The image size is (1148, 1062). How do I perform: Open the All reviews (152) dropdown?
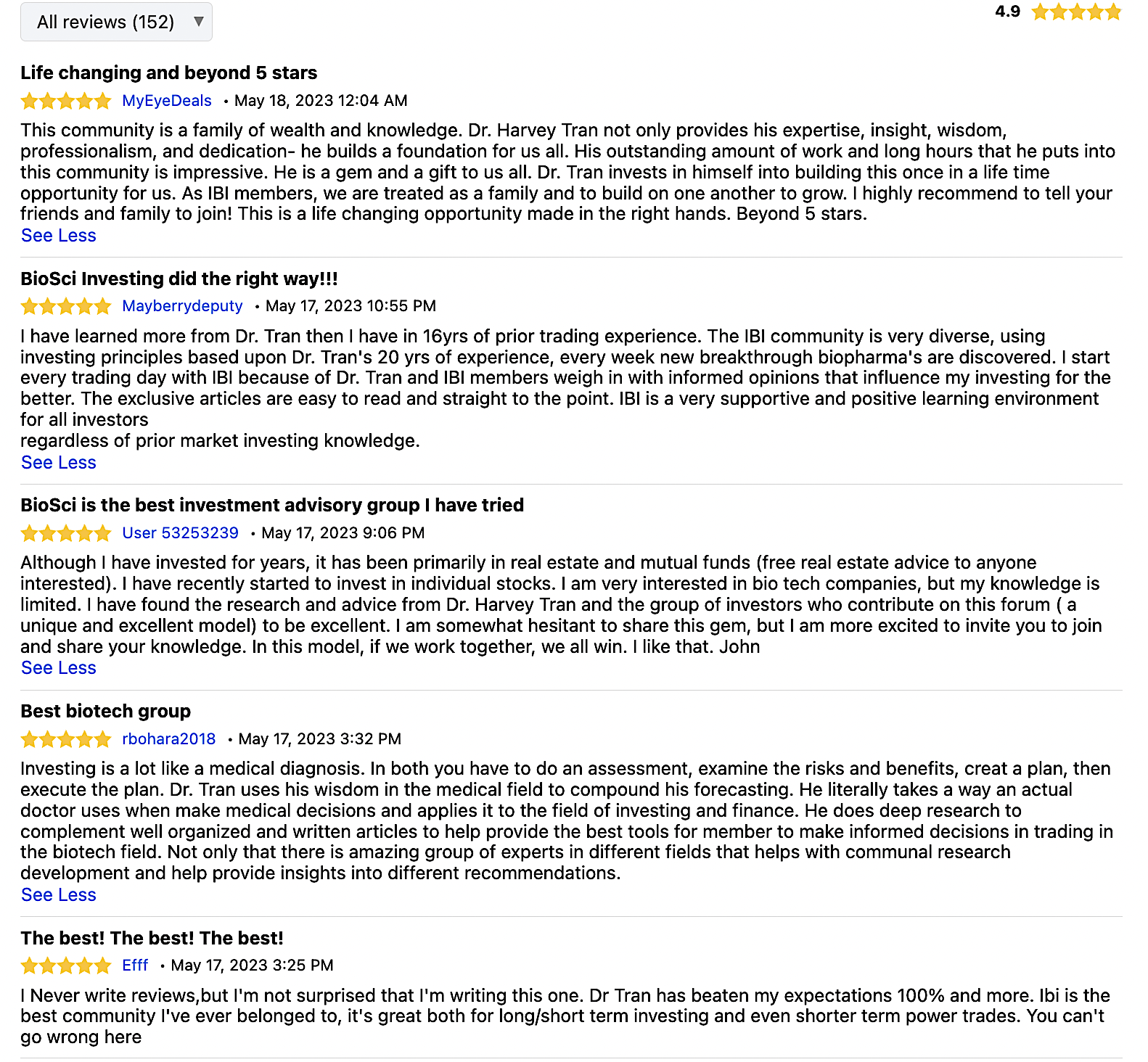click(x=116, y=22)
